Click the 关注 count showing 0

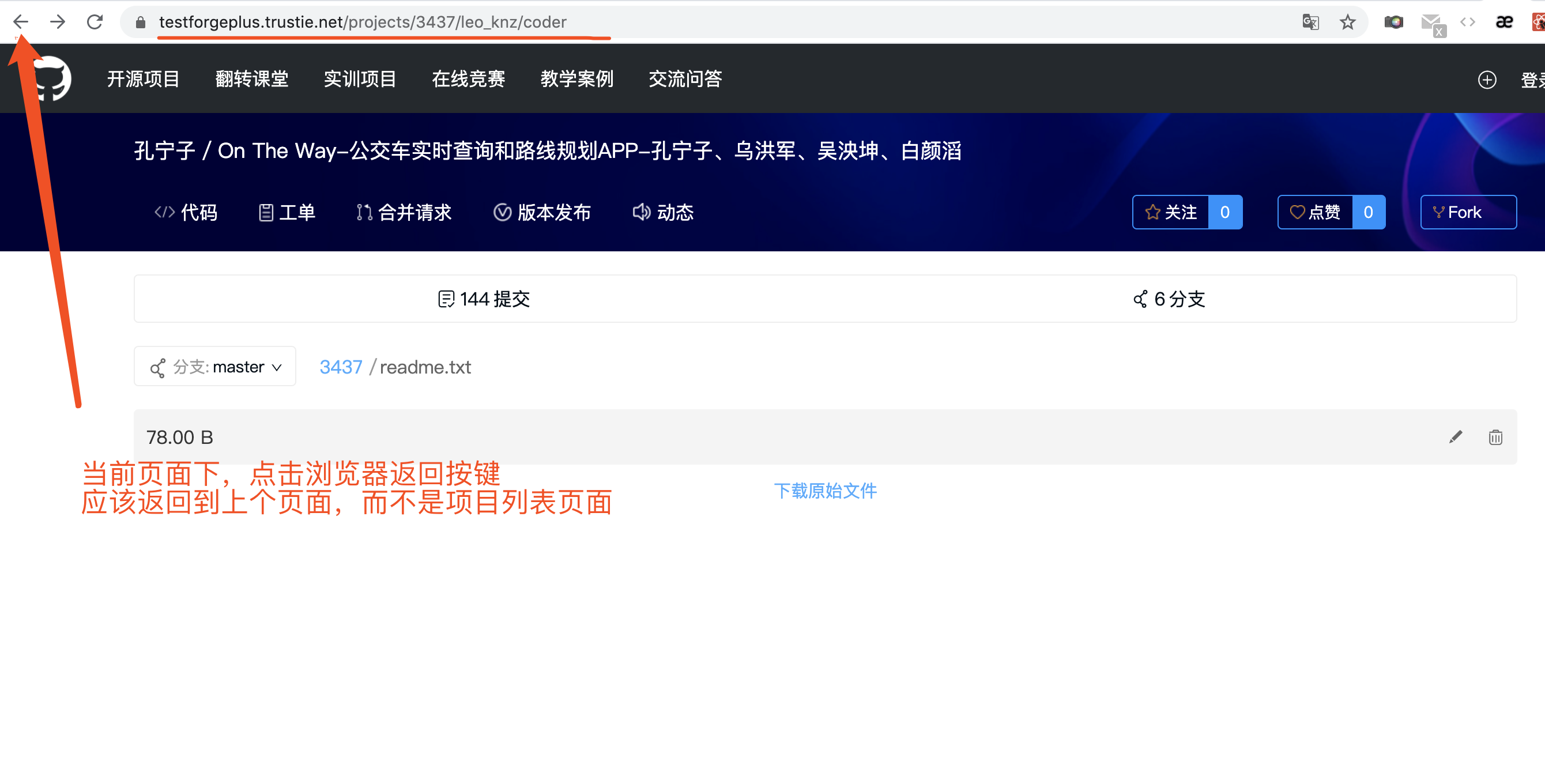pyautogui.click(x=1225, y=212)
